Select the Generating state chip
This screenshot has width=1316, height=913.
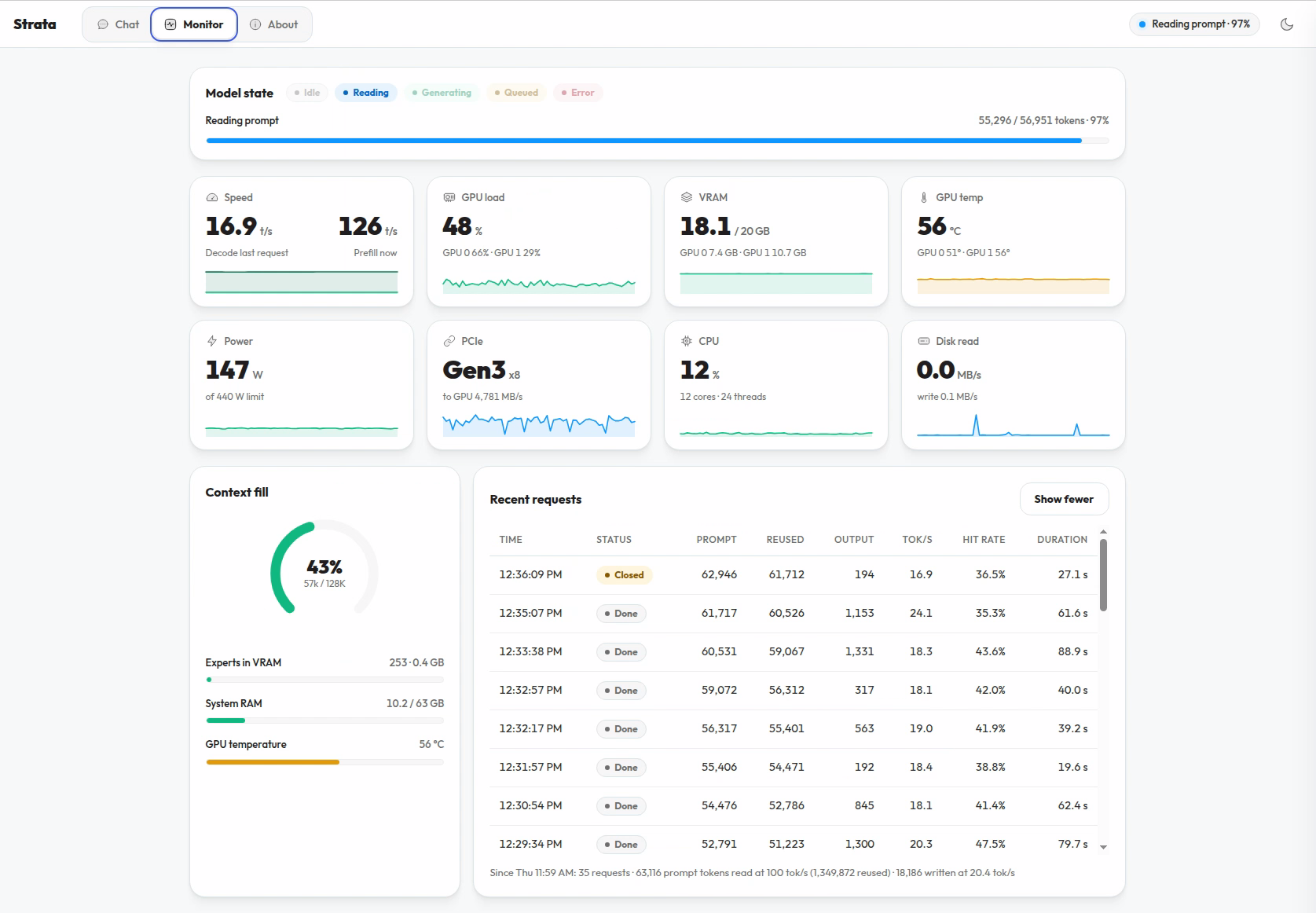[442, 93]
